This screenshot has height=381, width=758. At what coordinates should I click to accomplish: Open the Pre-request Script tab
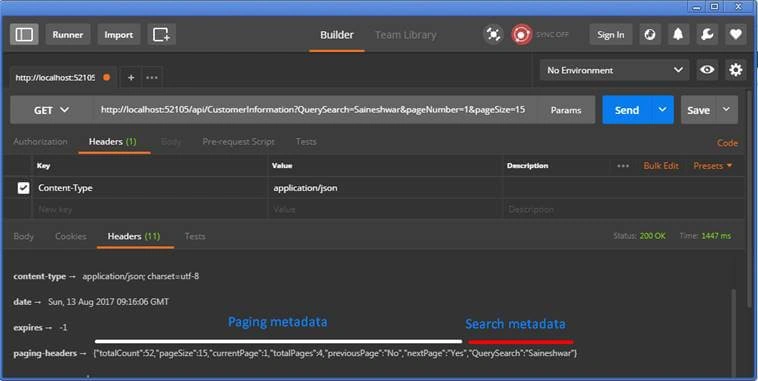click(x=238, y=142)
